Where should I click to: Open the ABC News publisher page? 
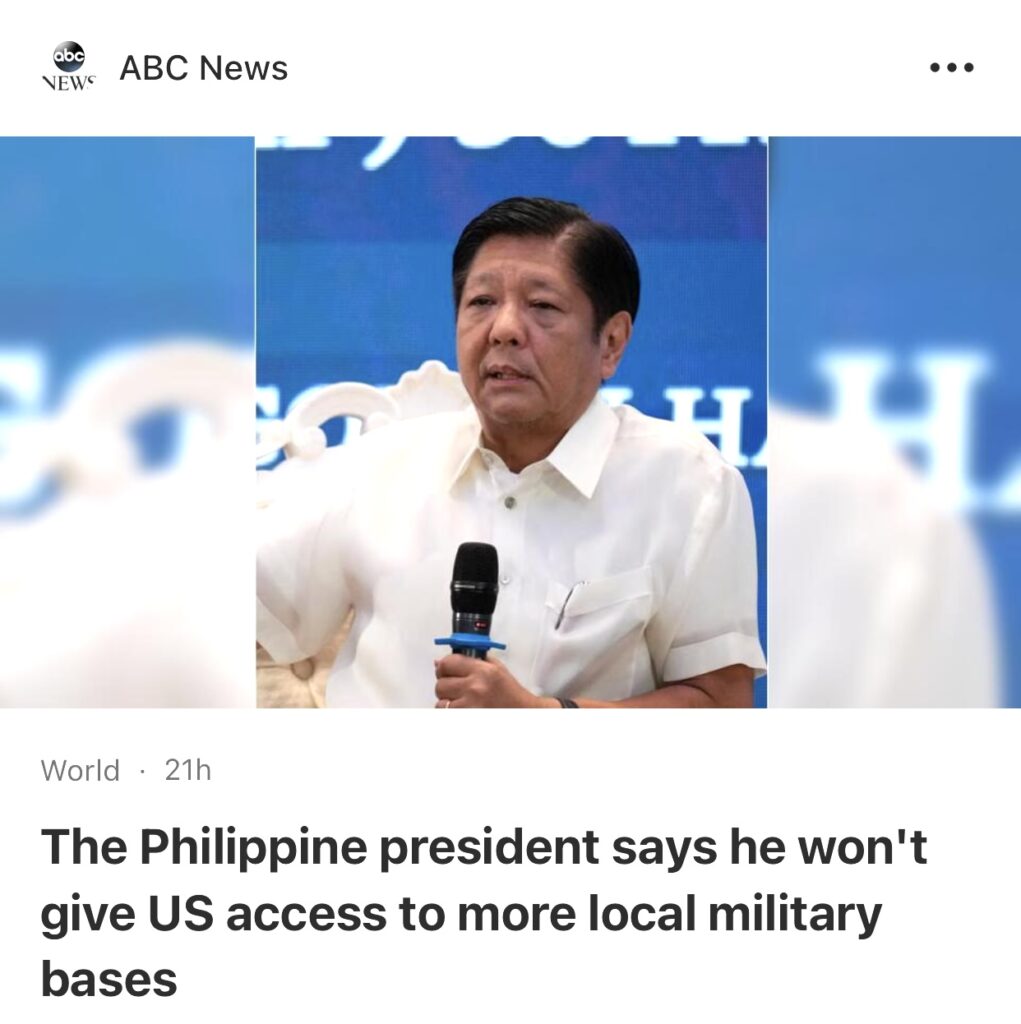(x=203, y=68)
